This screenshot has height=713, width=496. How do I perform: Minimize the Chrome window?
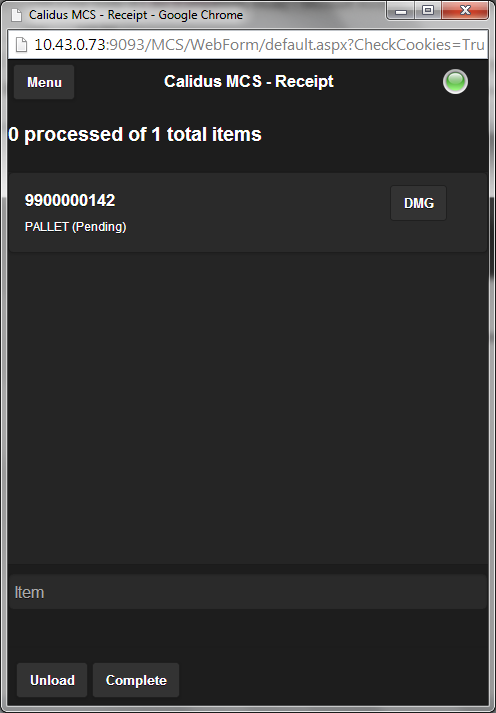coord(401,11)
